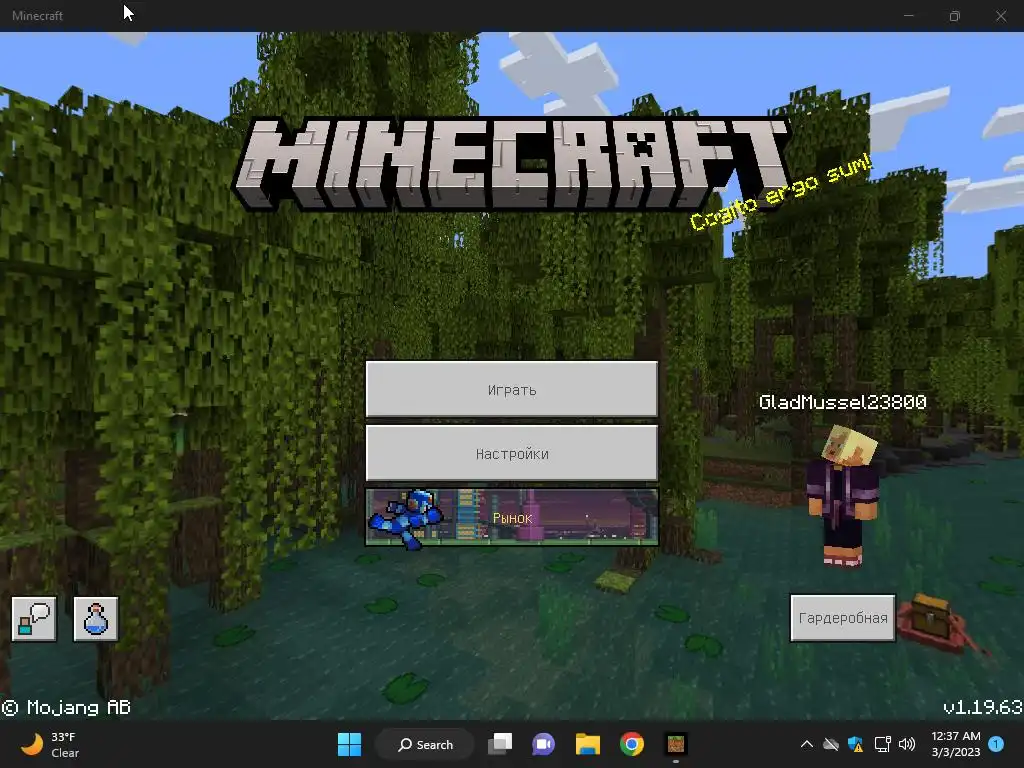The image size is (1024, 768).
Task: Click the v1.19.63 version text
Action: coord(983,707)
